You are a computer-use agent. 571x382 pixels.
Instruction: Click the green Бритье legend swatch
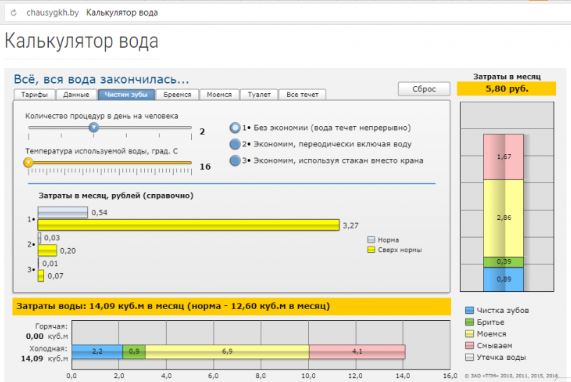click(x=469, y=322)
